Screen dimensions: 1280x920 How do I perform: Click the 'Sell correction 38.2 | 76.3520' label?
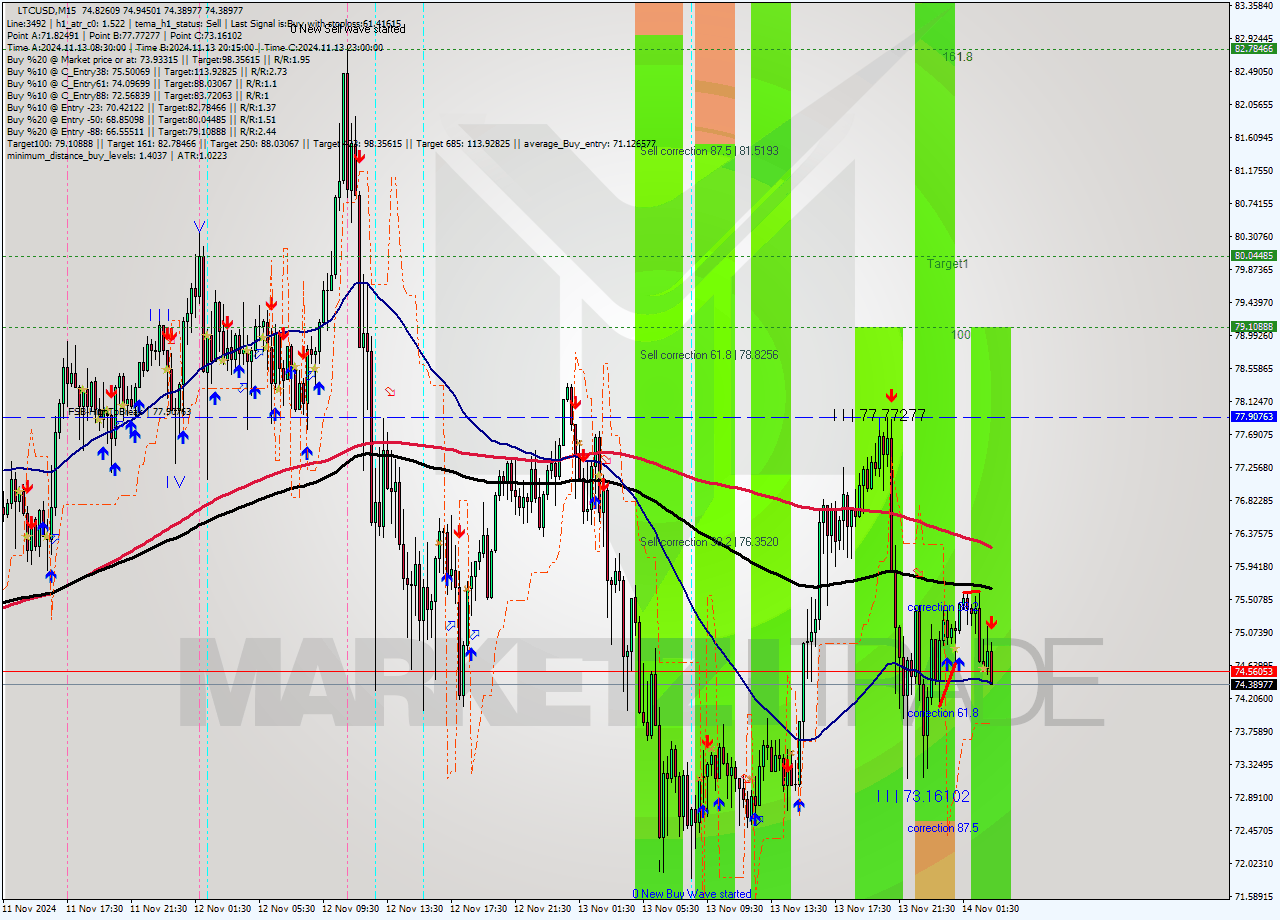click(x=709, y=542)
